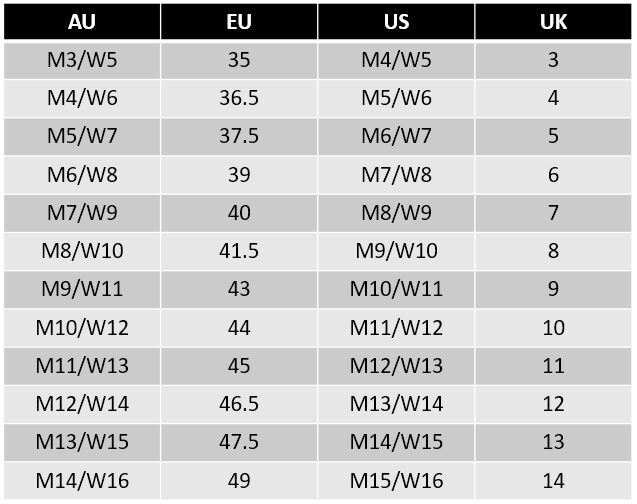This screenshot has width=637, height=504.
Task: Select AU size M8/W10 cell
Action: [82, 251]
